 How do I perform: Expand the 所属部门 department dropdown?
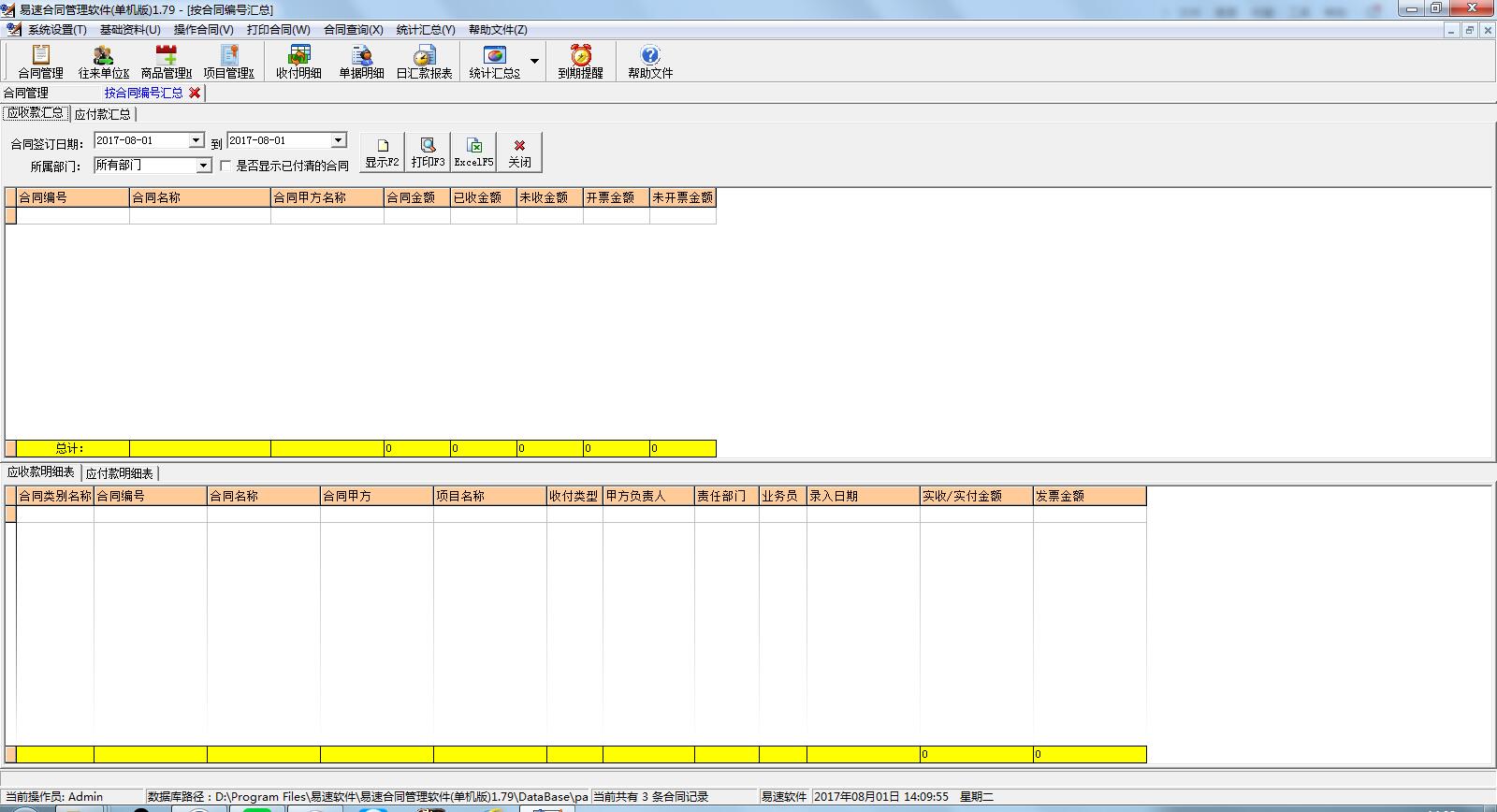203,166
